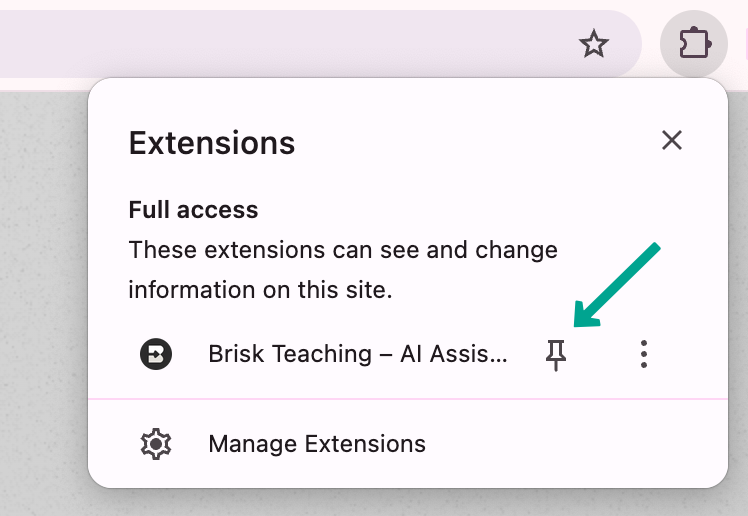748x516 pixels.
Task: Click the Full access section label
Action: tap(194, 210)
